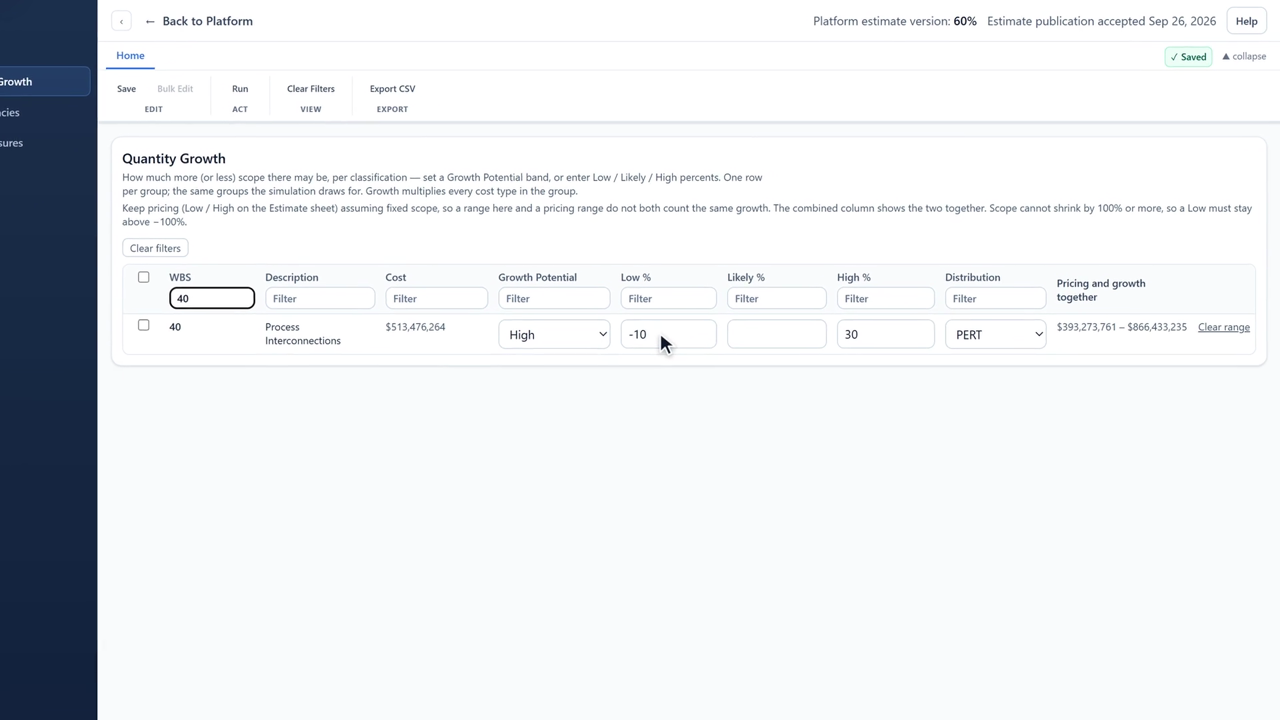
Task: Click the Clear range link
Action: pos(1224,327)
